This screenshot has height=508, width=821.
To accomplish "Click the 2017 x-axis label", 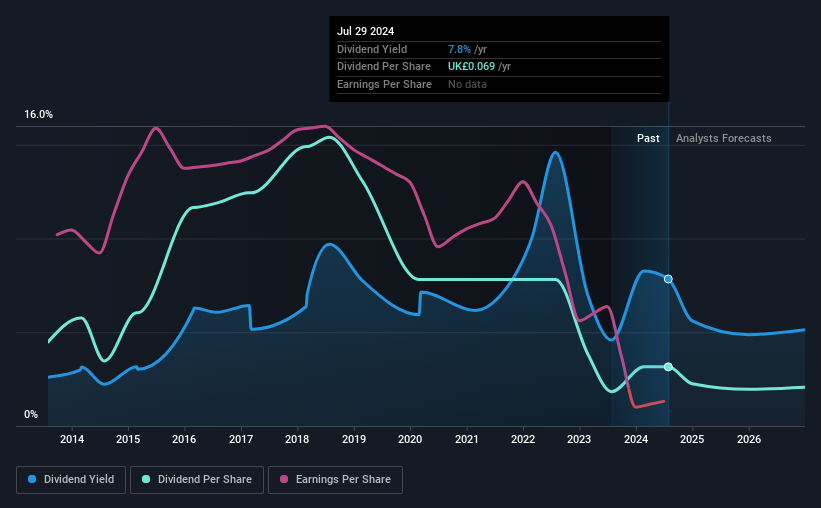I will pos(241,439).
